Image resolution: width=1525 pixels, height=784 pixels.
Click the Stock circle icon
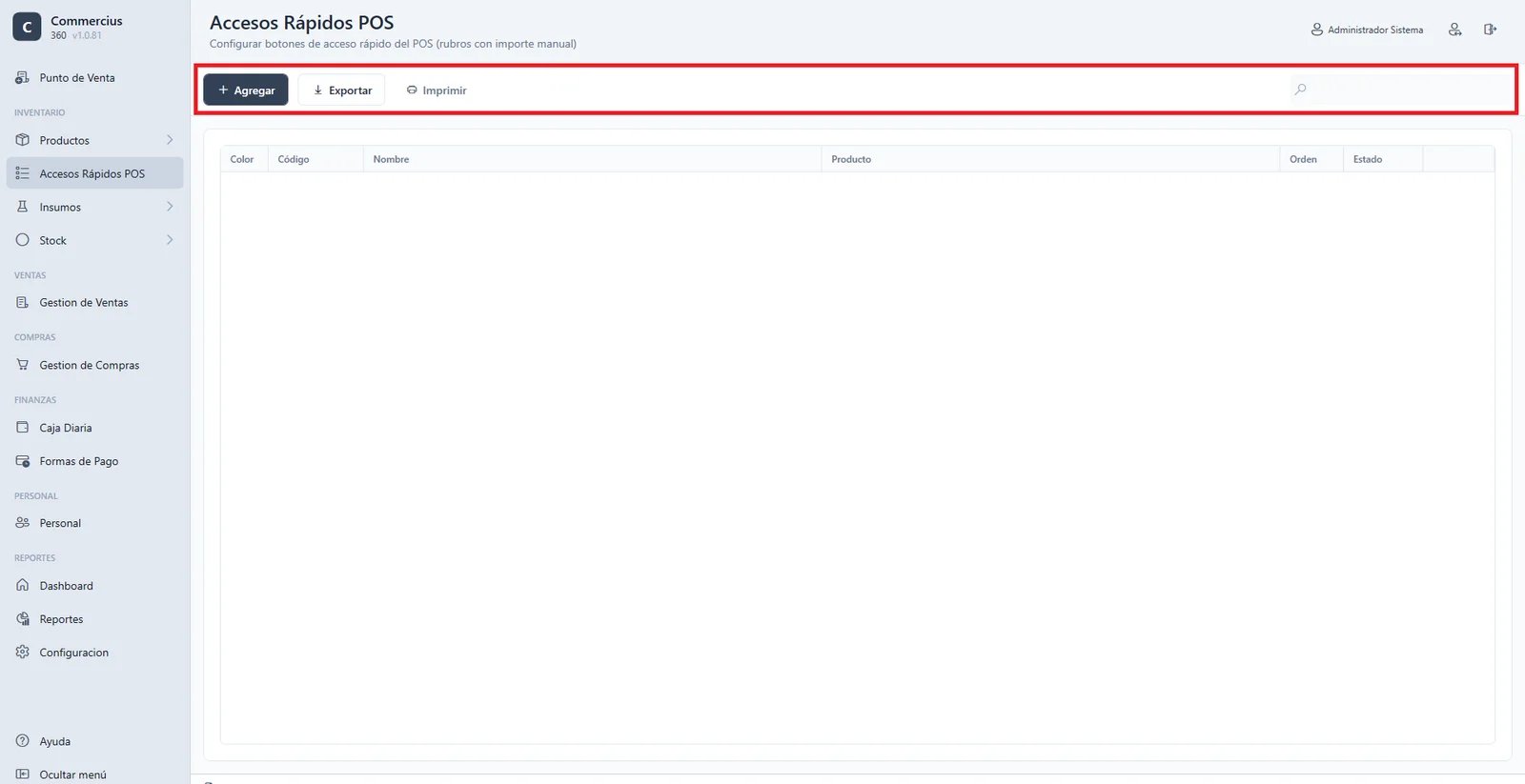click(x=23, y=240)
